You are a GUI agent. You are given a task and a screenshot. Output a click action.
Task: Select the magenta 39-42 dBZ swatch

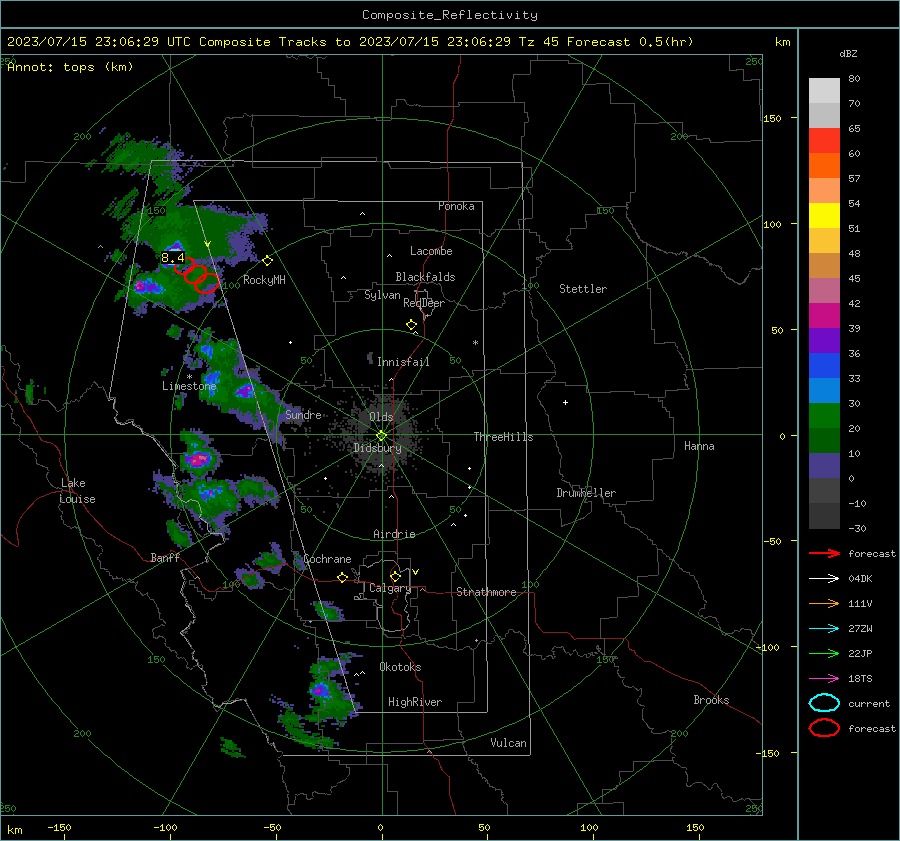[x=824, y=316]
